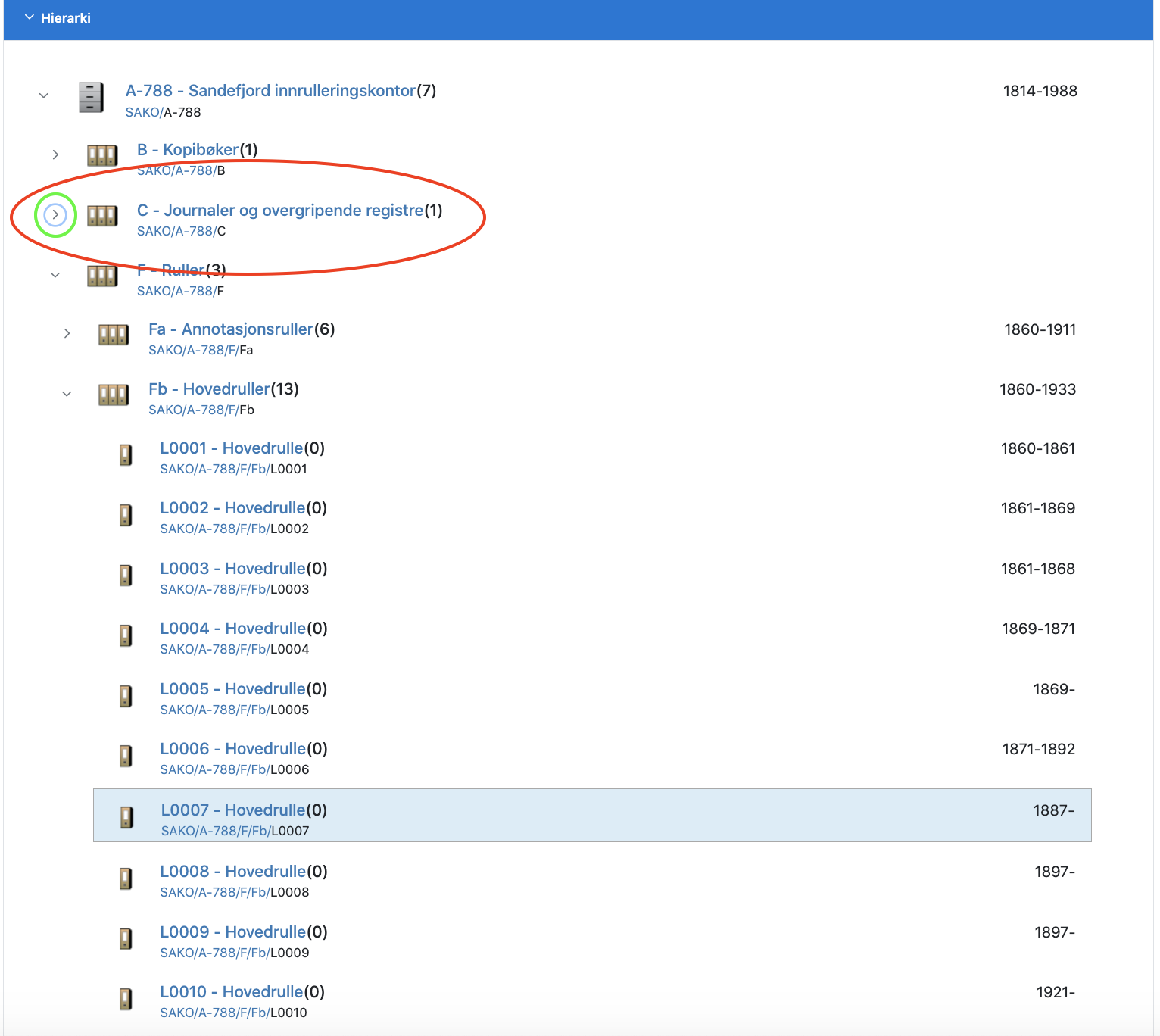1160x1036 pixels.
Task: Collapse the Hierarki panel header chevron
Action: point(30,17)
